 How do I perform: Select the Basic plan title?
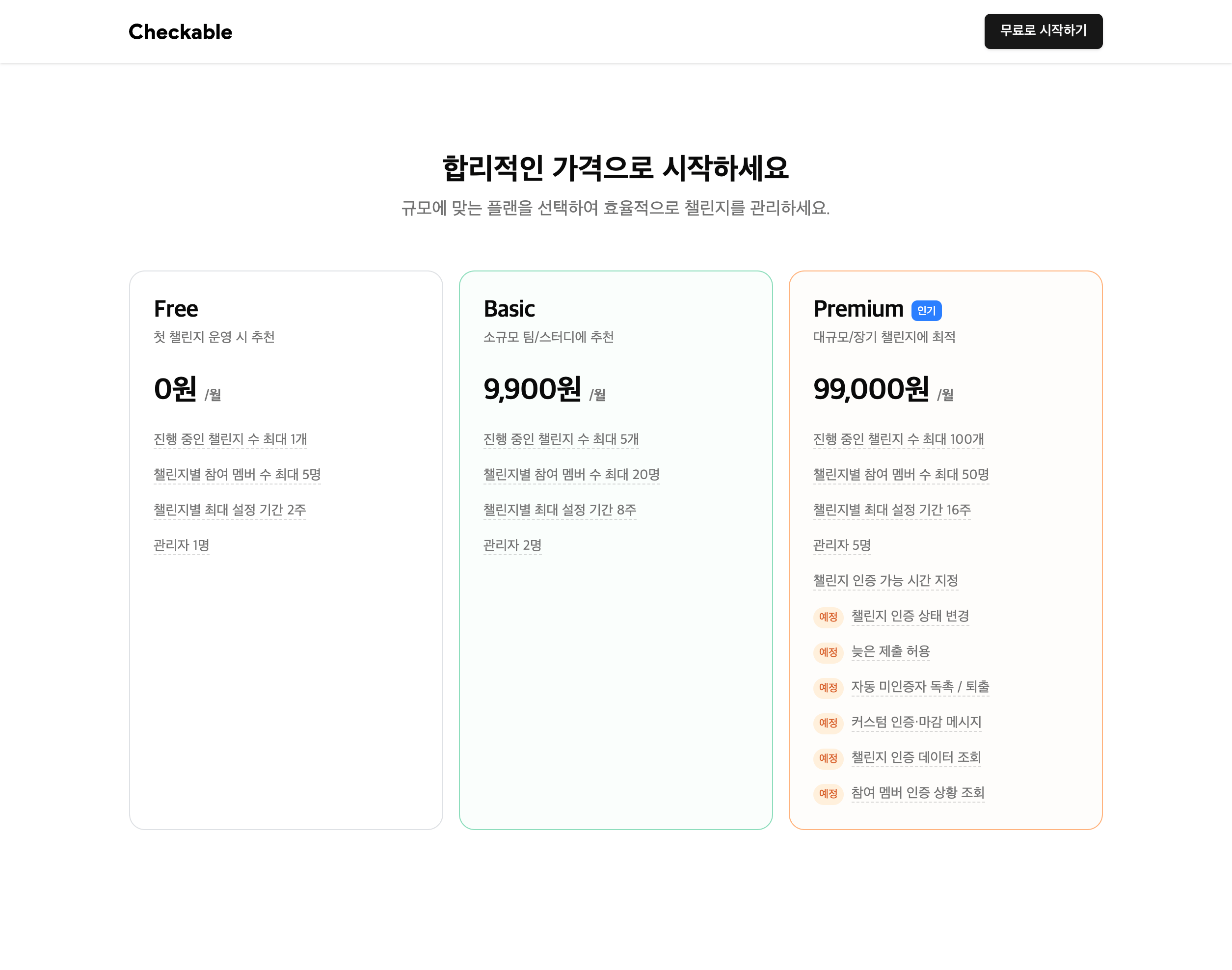(x=509, y=309)
